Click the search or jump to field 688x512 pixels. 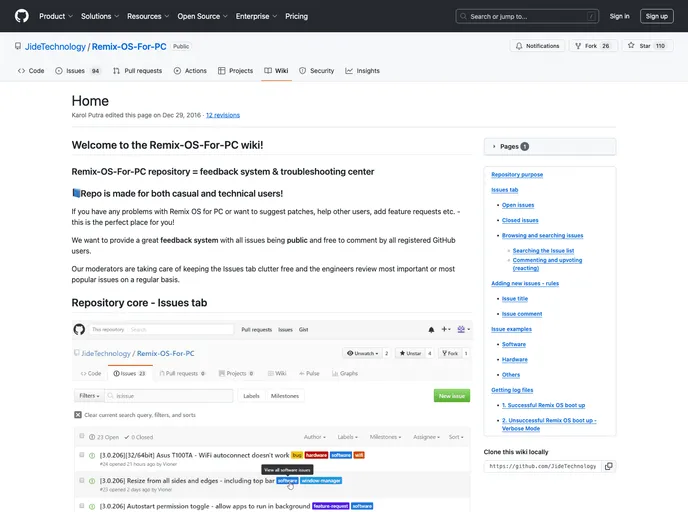pyautogui.click(x=527, y=16)
